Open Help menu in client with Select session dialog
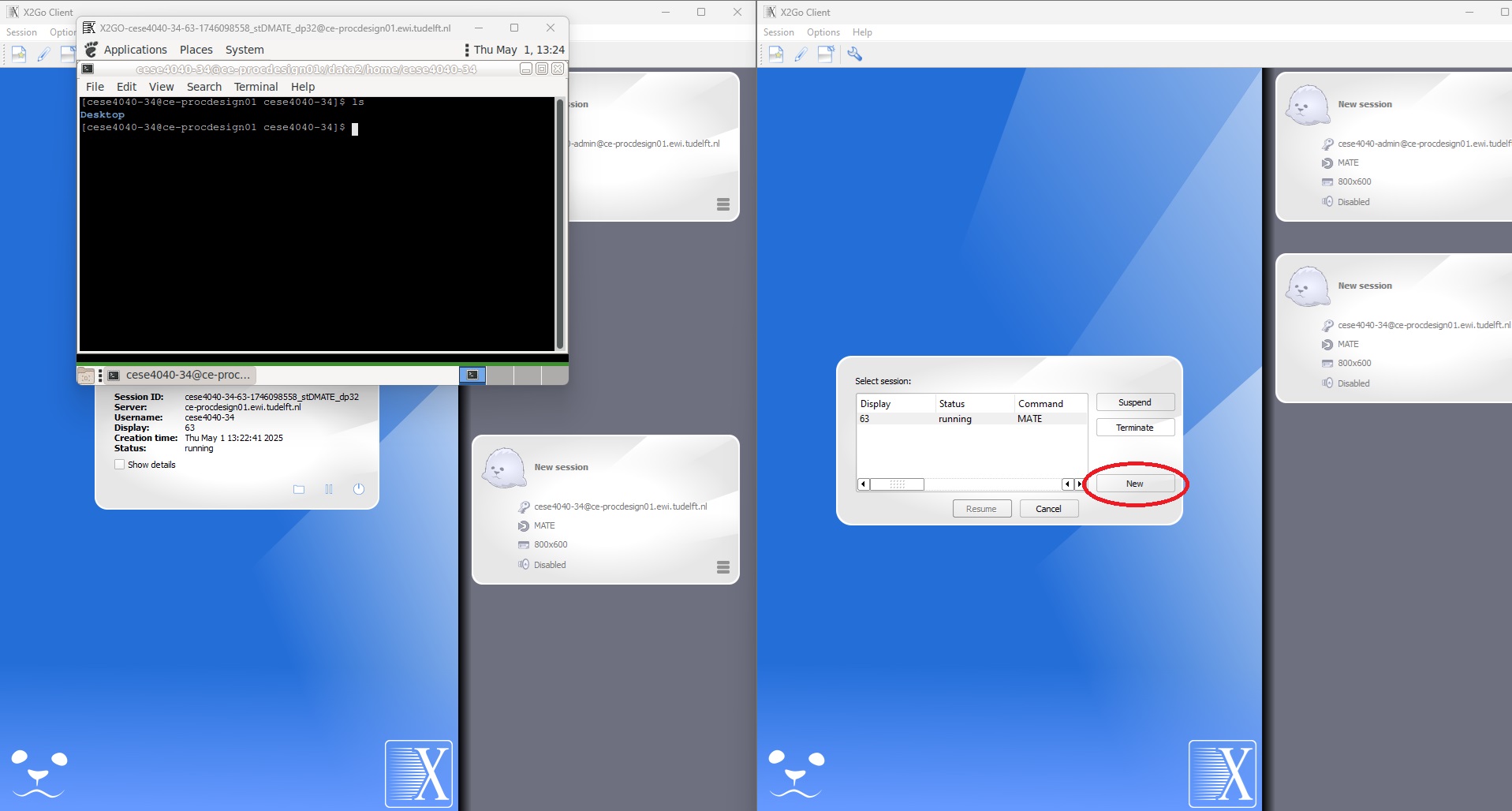The width and height of the screenshot is (1512, 811). click(862, 32)
